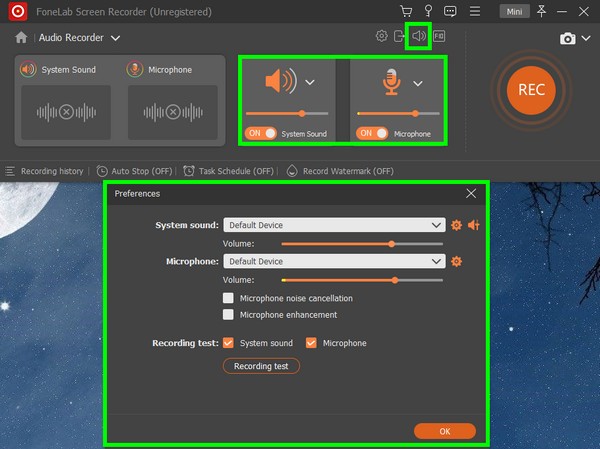Click the small Microphone round icon
Viewport: 600px width, 449px height.
click(135, 69)
